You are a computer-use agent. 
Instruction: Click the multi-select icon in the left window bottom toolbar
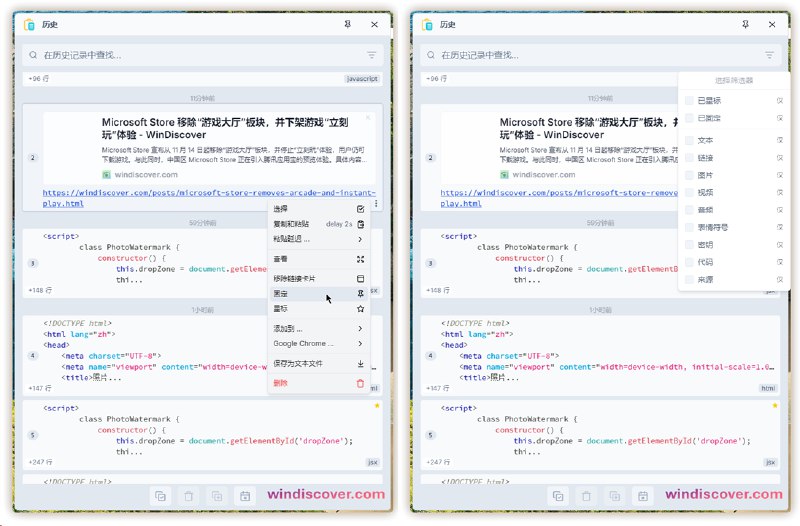click(x=160, y=496)
